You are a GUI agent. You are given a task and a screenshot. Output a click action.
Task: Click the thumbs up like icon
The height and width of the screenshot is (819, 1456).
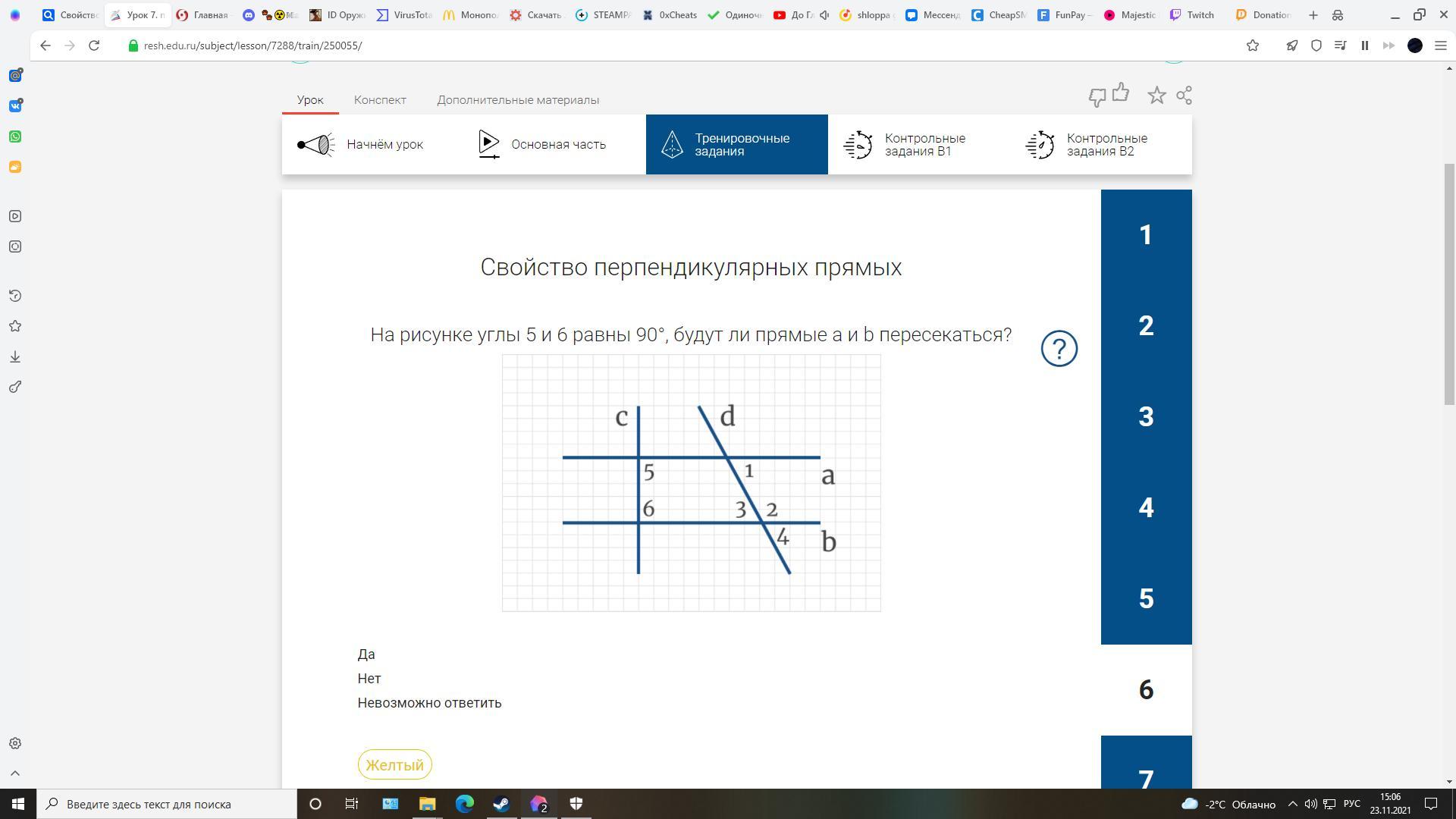click(1121, 93)
